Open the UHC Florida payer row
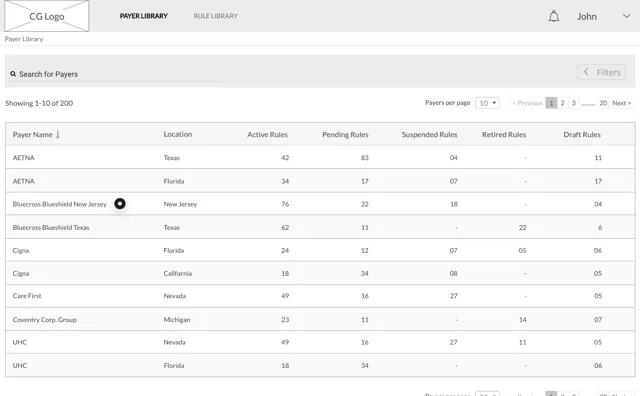This screenshot has width=640, height=396. pos(320,365)
